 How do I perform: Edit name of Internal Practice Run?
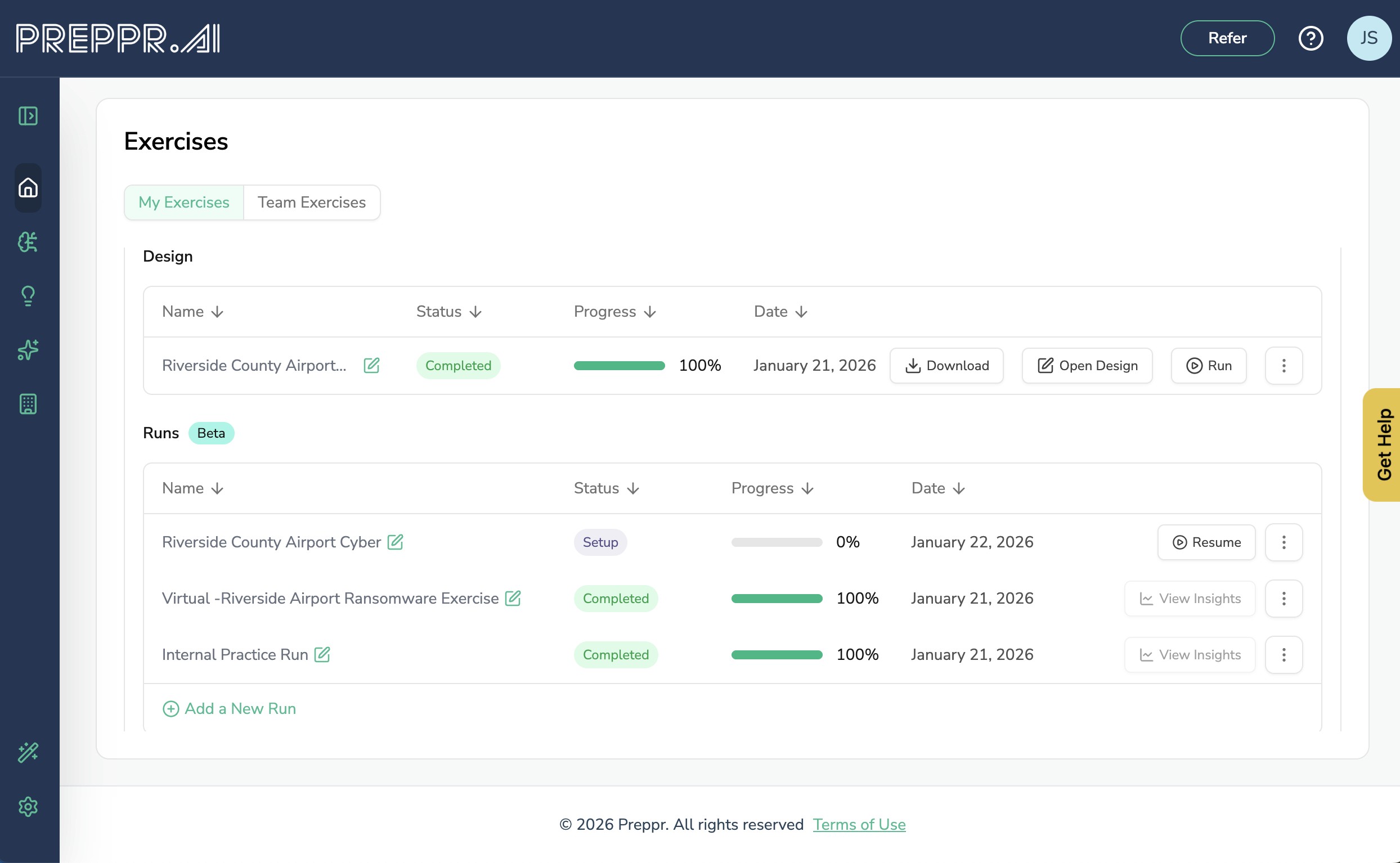coord(322,655)
